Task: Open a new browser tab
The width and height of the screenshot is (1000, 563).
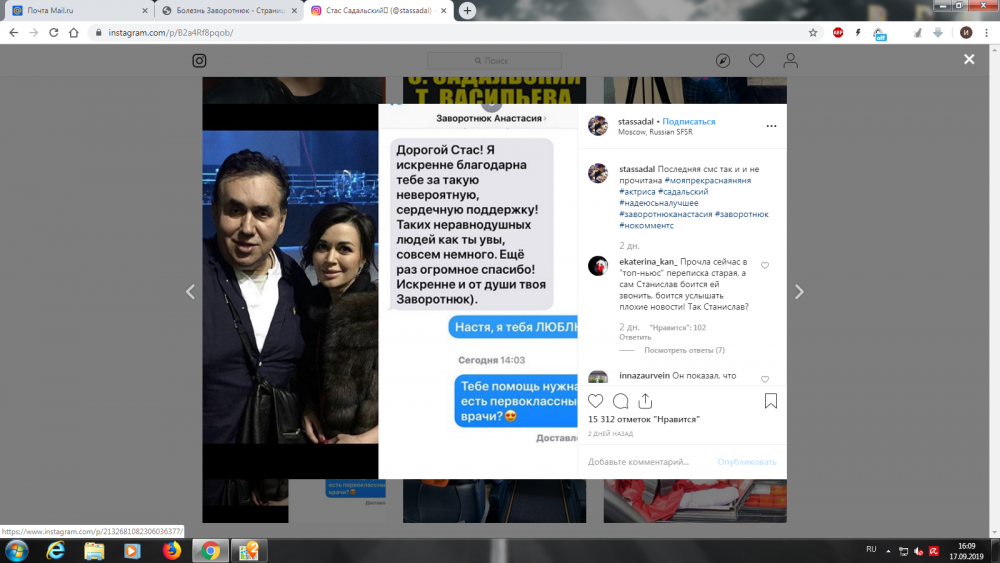Action: tap(467, 11)
